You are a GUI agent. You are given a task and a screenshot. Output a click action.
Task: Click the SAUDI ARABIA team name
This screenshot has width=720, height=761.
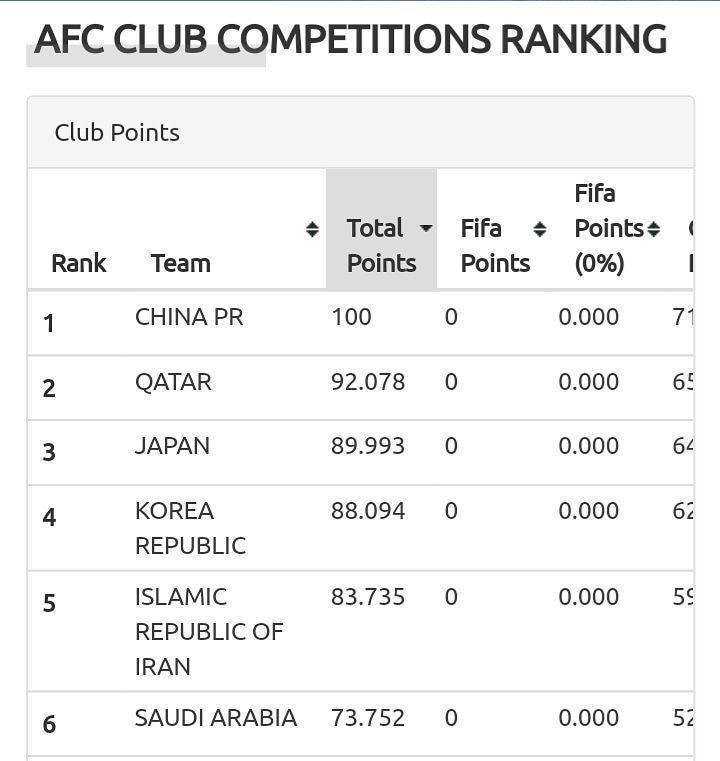(216, 718)
